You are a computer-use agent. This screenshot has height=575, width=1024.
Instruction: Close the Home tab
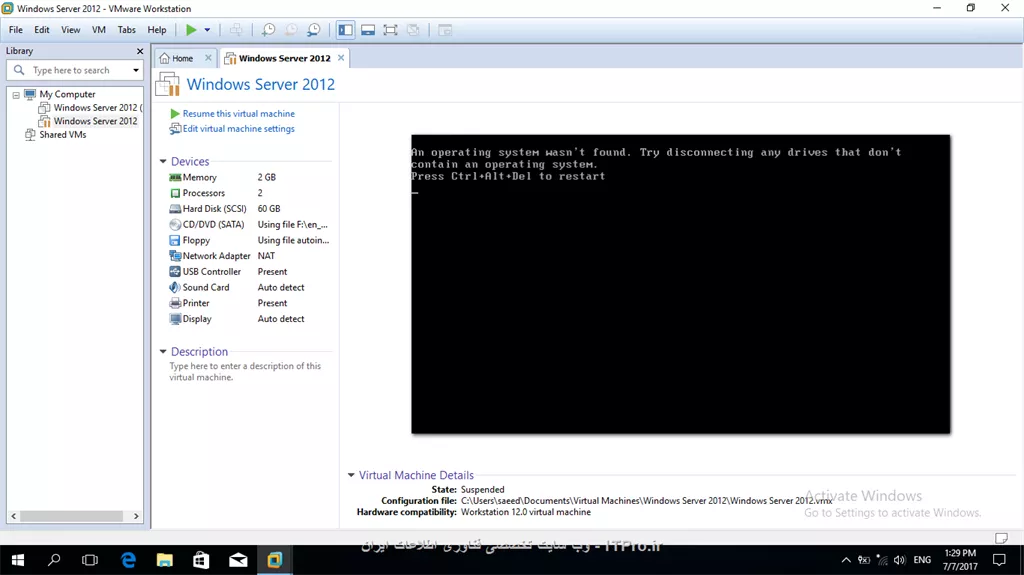(208, 58)
